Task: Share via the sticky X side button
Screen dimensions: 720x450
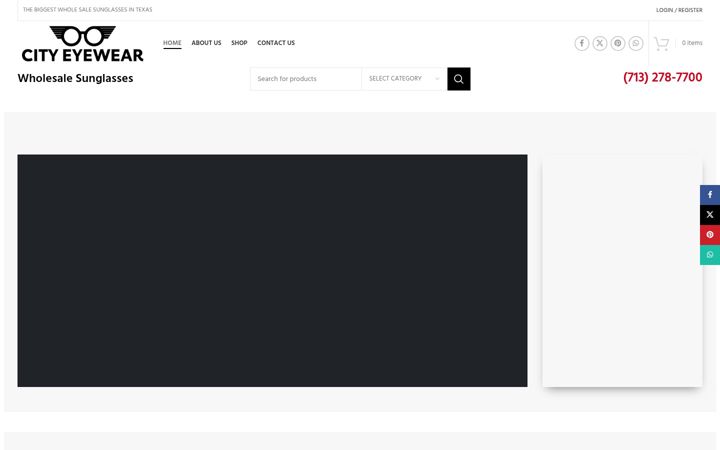Action: coord(710,214)
